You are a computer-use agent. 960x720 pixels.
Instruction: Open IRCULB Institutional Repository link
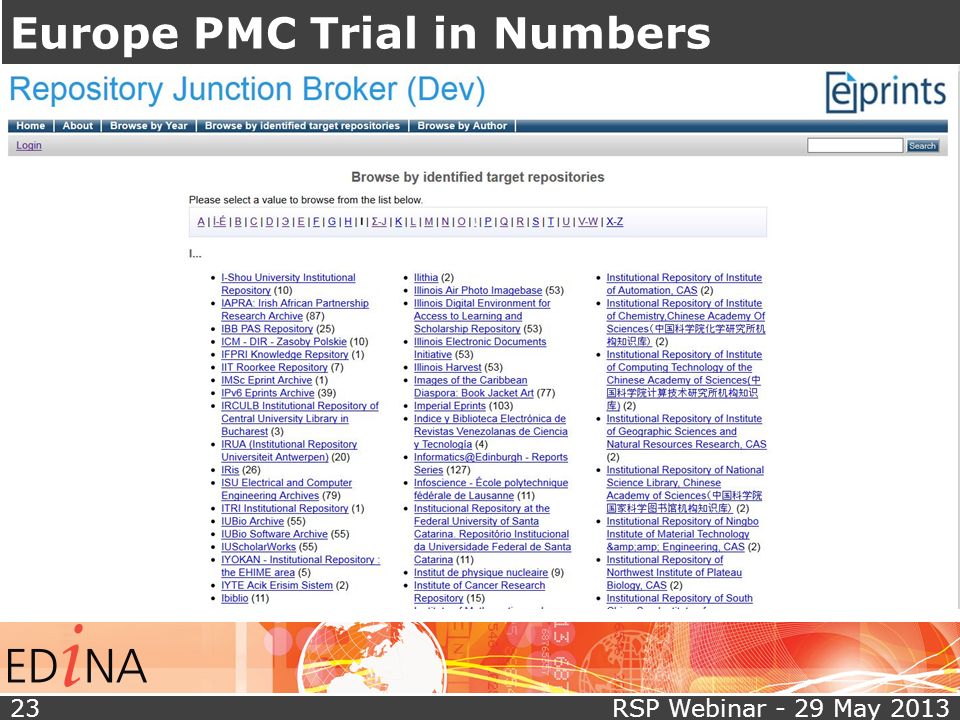[x=299, y=418]
